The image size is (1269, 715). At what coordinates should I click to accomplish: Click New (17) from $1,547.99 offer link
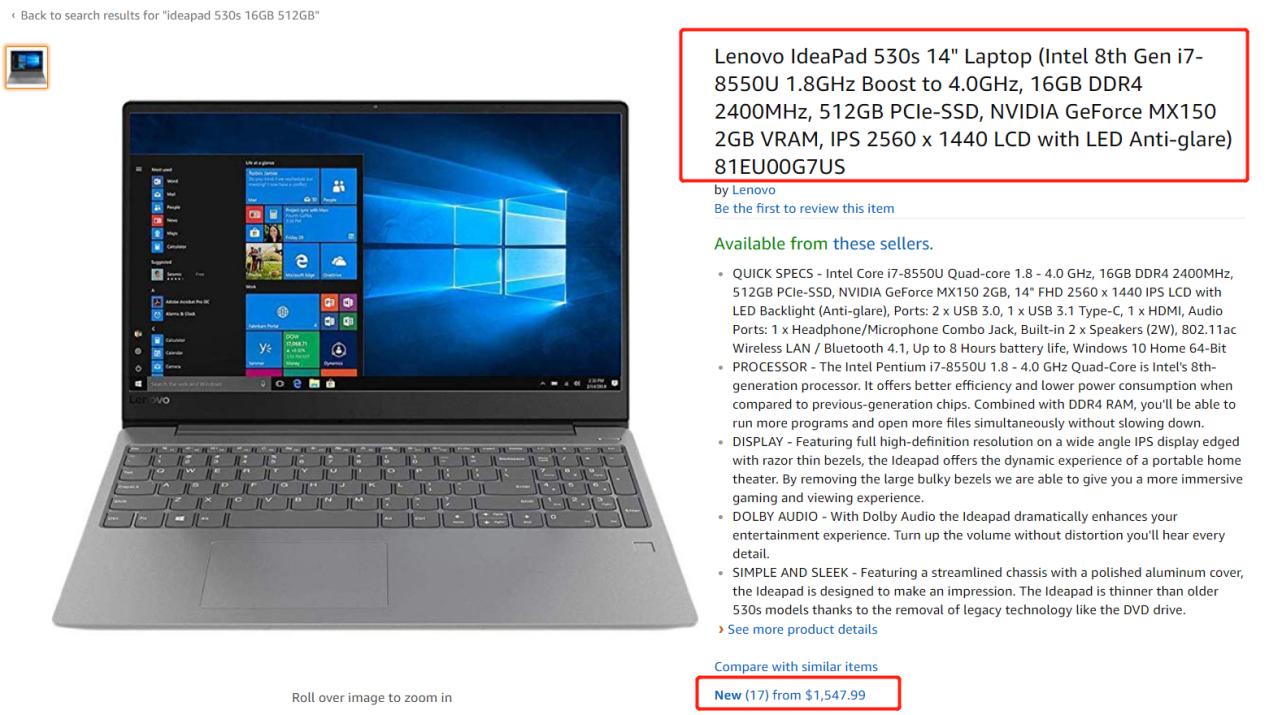790,695
